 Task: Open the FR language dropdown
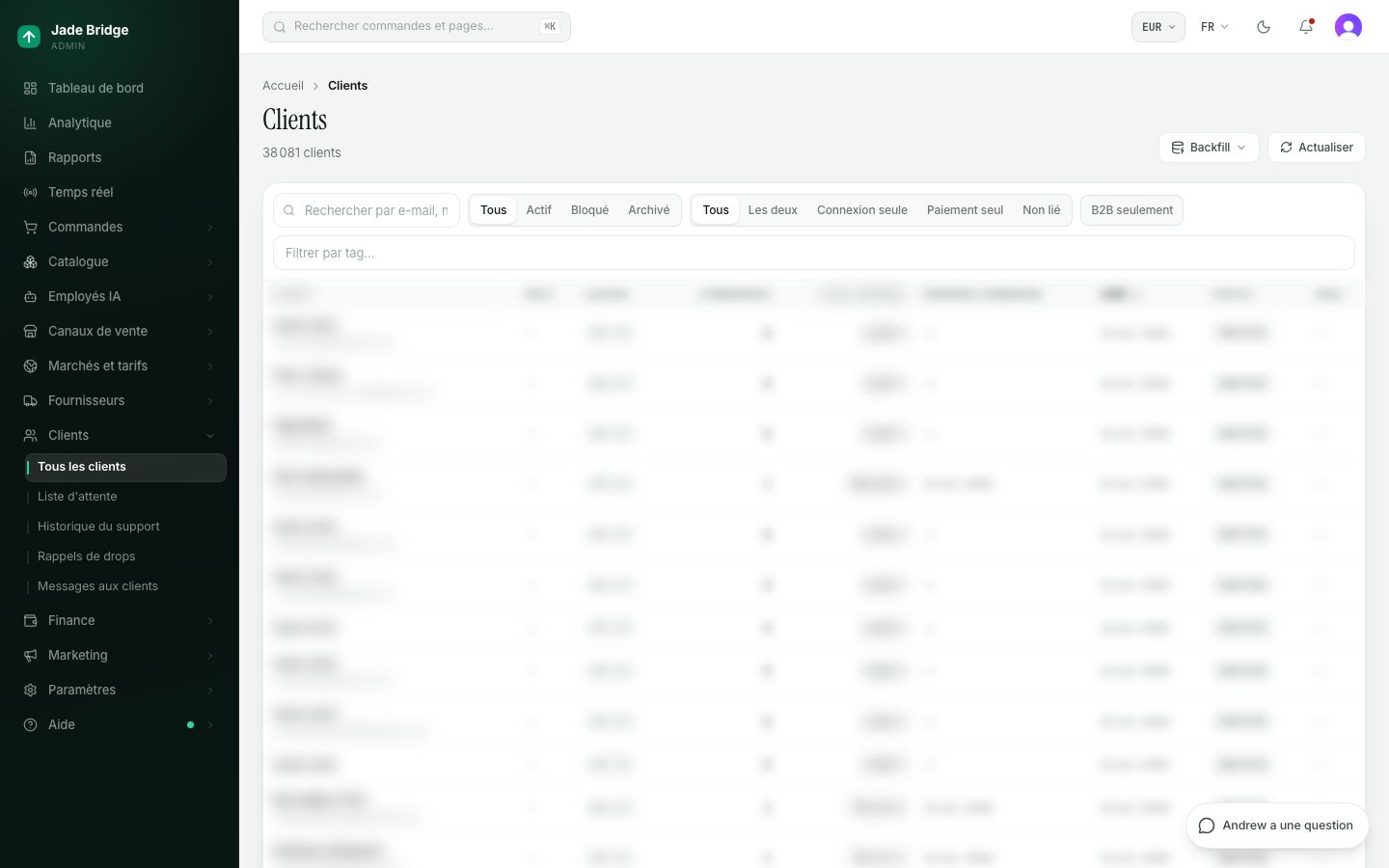coord(1214,27)
